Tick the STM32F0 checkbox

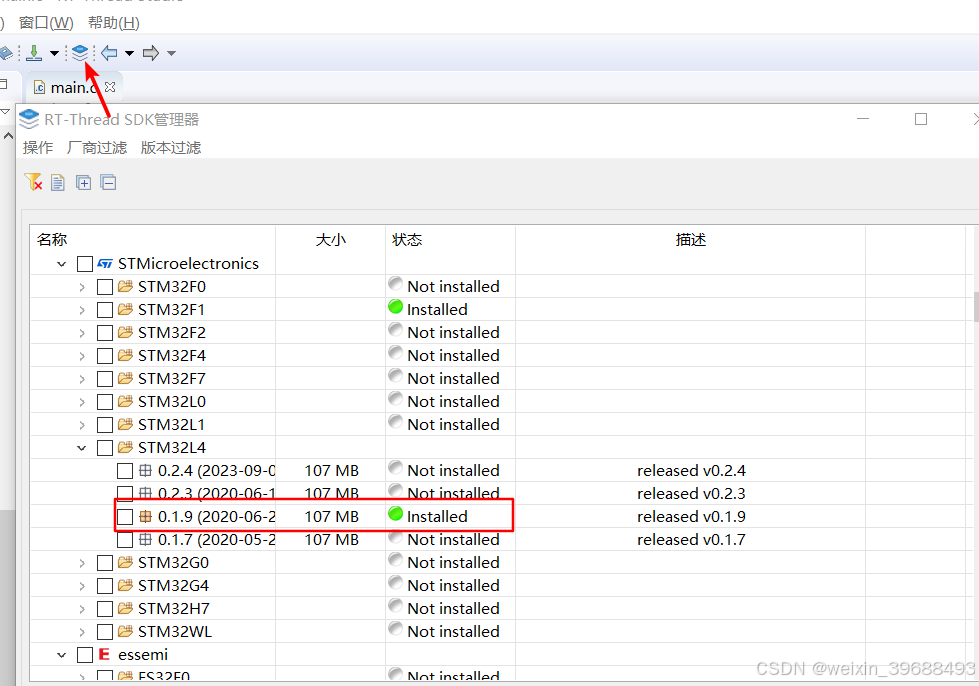pyautogui.click(x=105, y=287)
